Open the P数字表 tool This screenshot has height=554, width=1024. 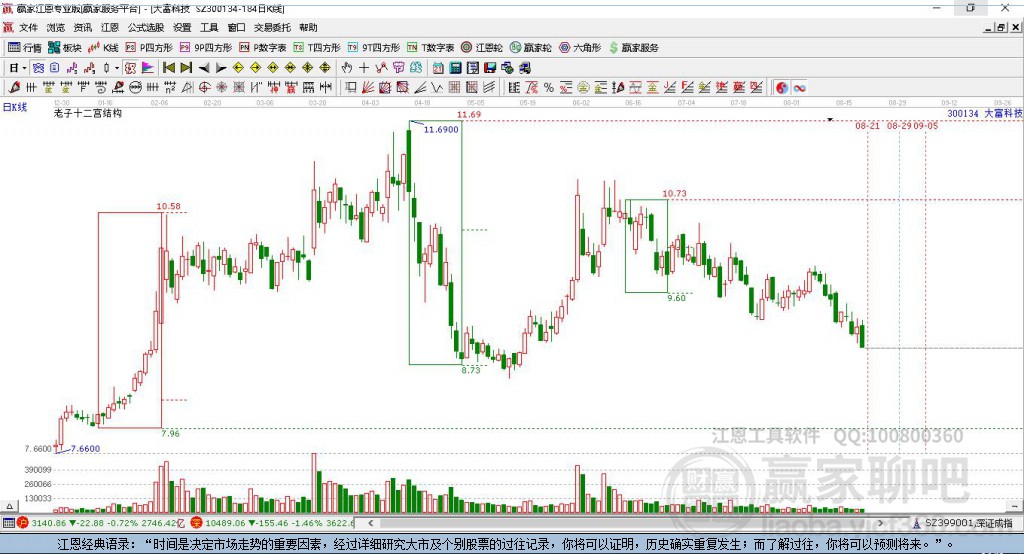[x=263, y=48]
